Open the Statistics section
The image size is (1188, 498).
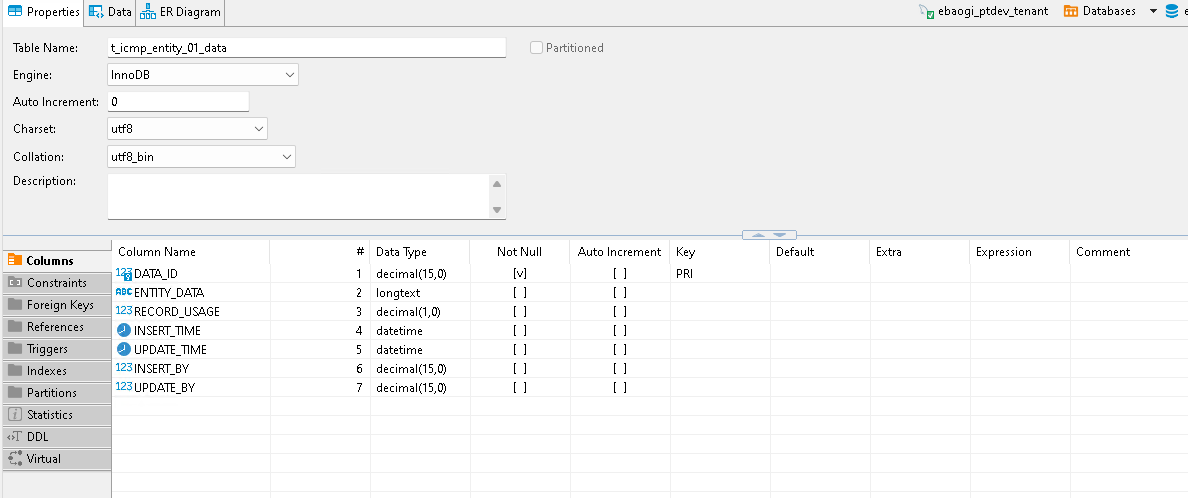pos(56,415)
